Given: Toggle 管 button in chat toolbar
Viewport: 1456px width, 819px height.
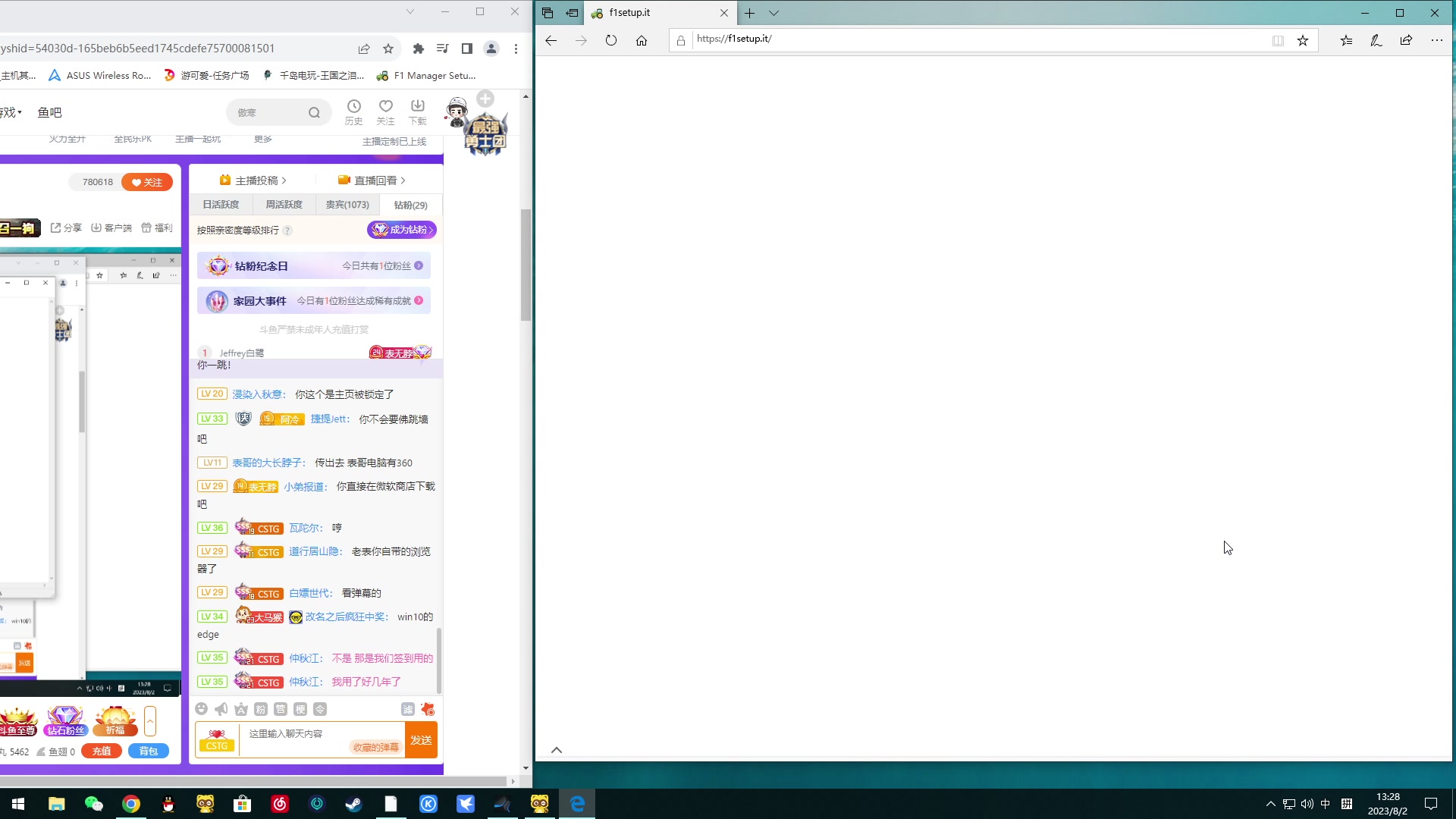Looking at the screenshot, I should point(281,709).
